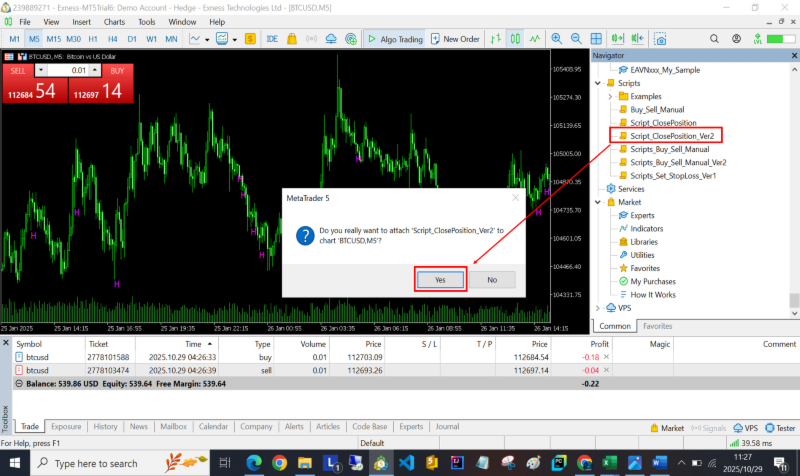Zoom out on the chart
The image size is (800, 476).
click(576, 39)
